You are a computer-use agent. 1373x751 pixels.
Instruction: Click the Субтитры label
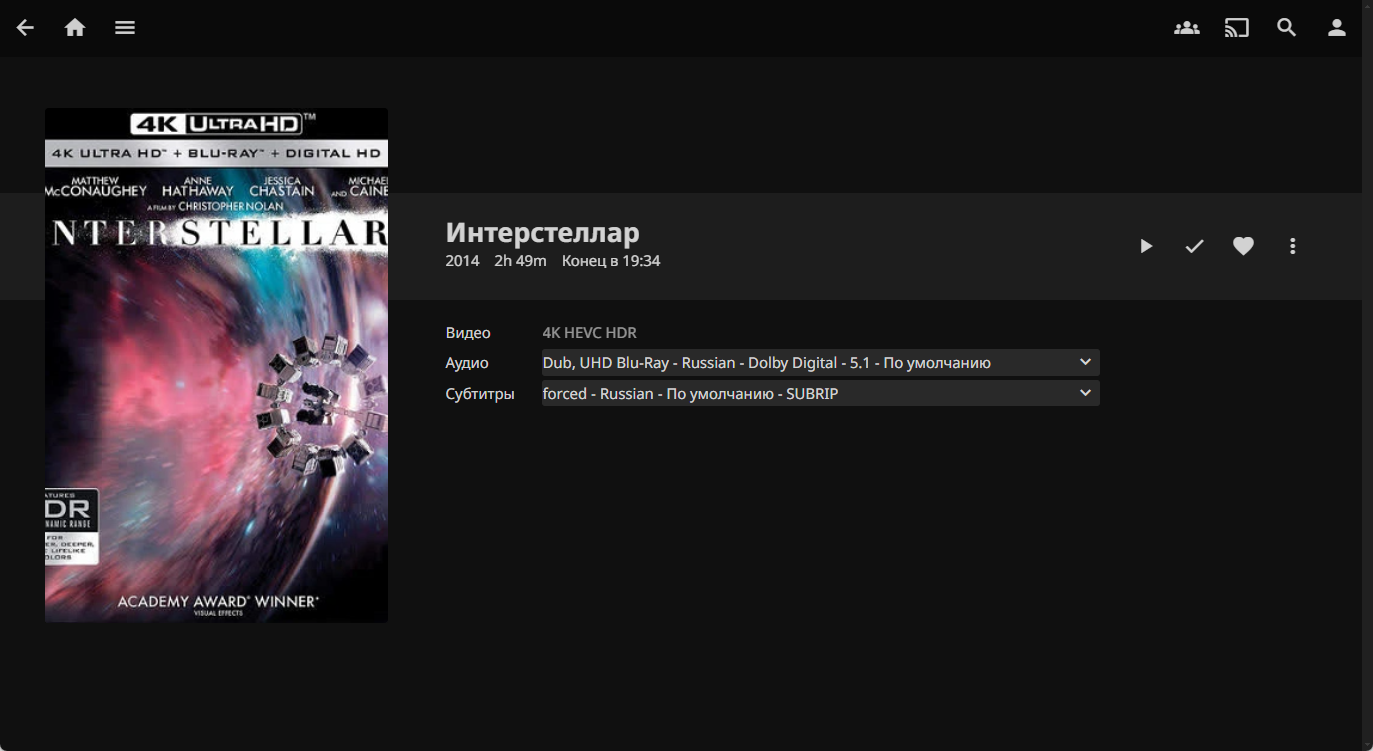(480, 394)
